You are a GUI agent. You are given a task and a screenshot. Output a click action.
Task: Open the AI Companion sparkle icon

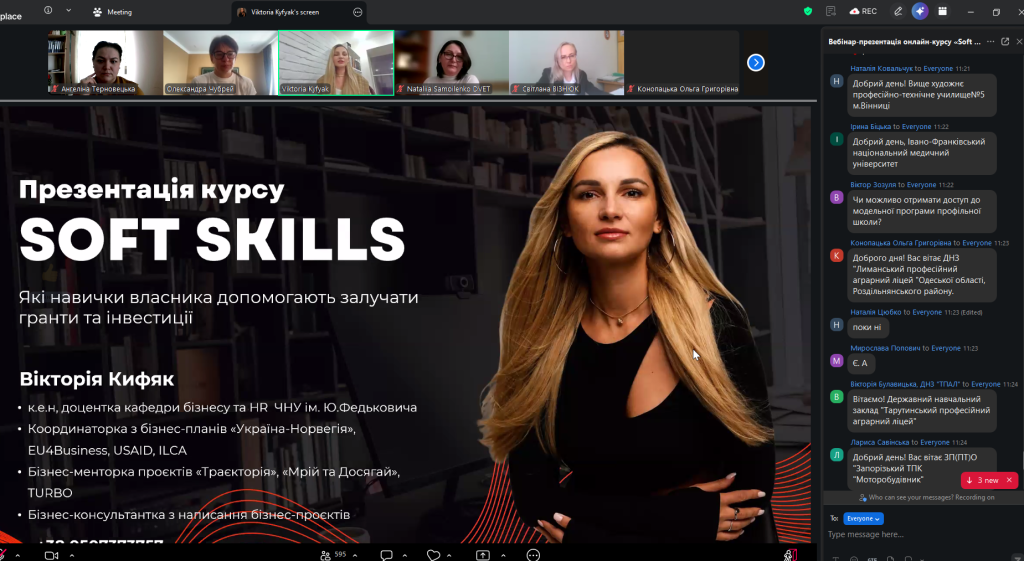(x=920, y=11)
